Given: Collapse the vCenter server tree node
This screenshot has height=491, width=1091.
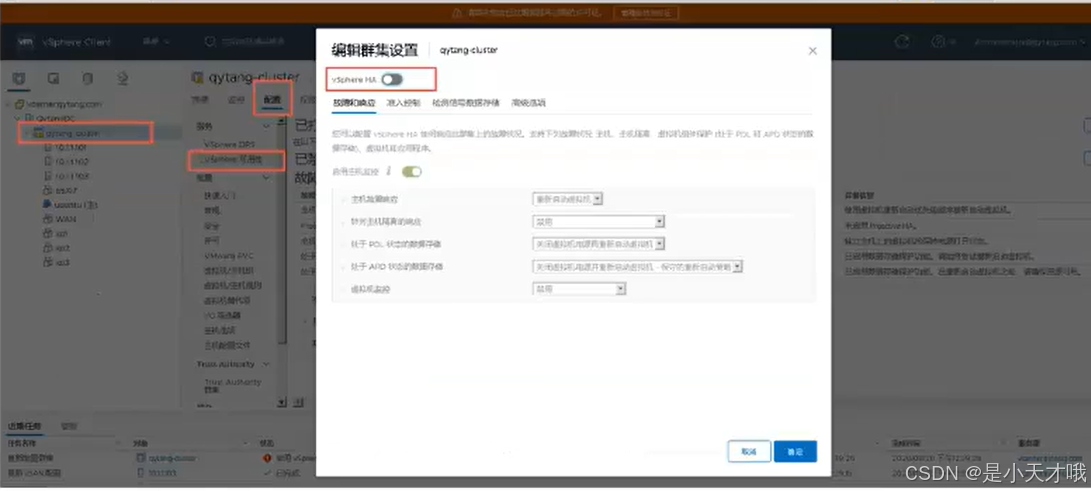Looking at the screenshot, I should (9, 104).
